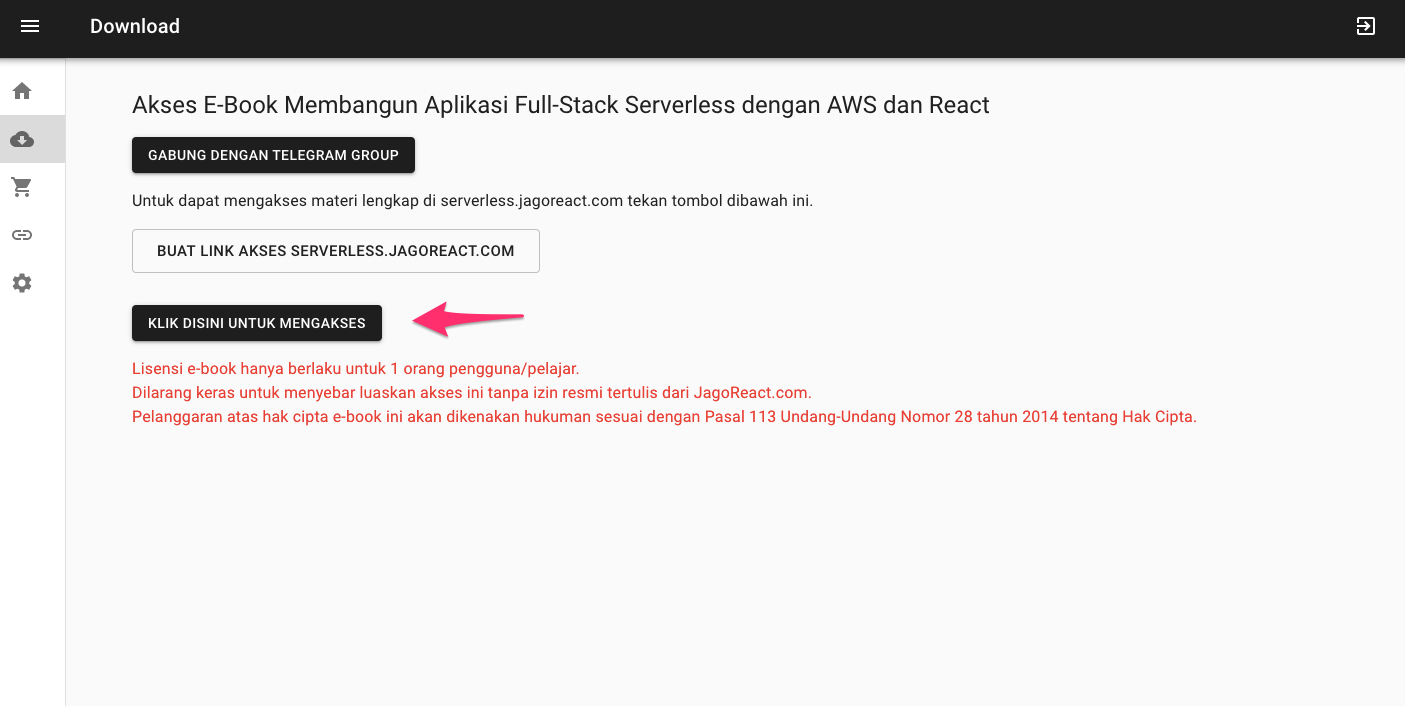
Task: Open the hamburger navigation menu
Action: 30,26
